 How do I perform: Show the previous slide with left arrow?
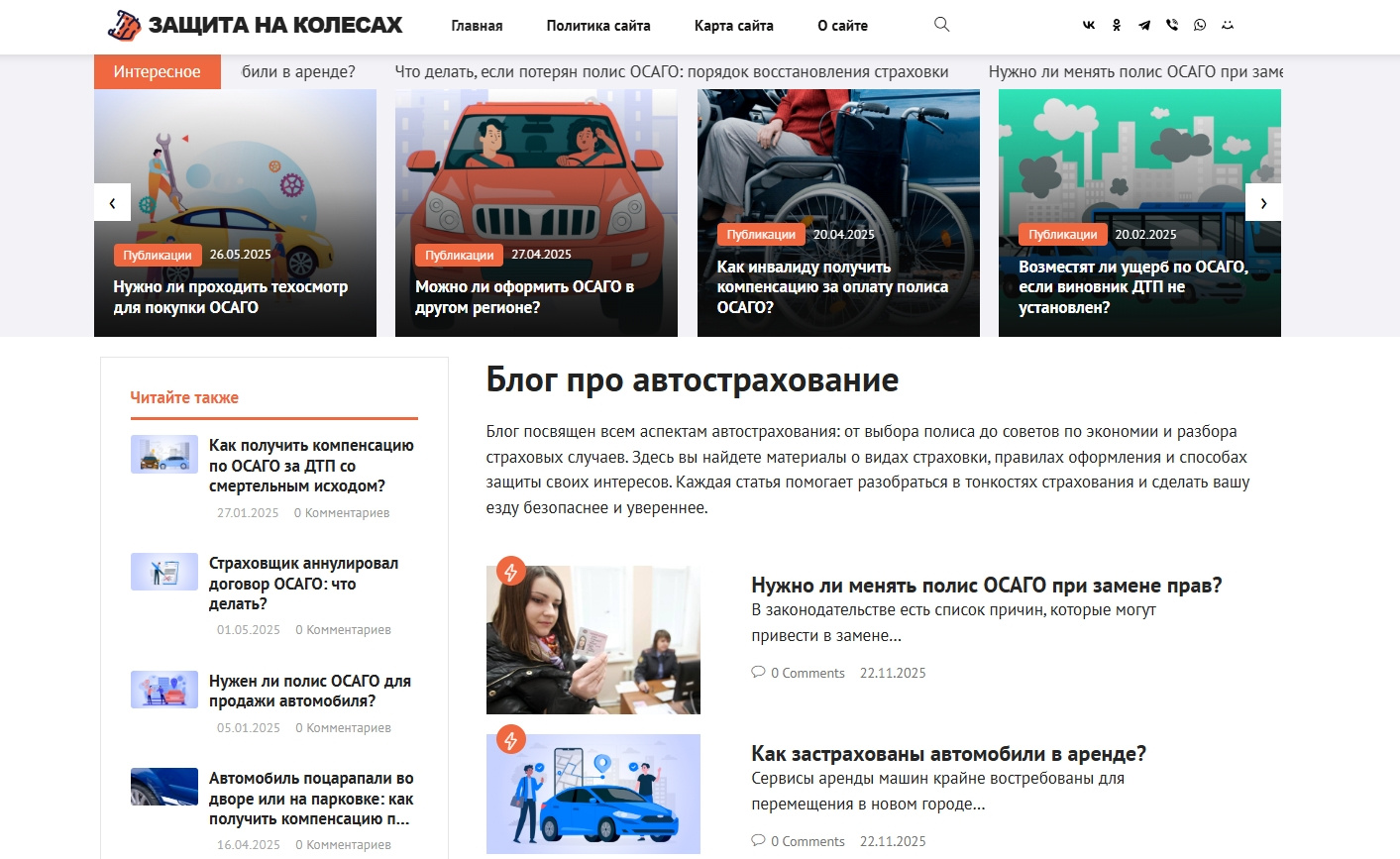112,202
